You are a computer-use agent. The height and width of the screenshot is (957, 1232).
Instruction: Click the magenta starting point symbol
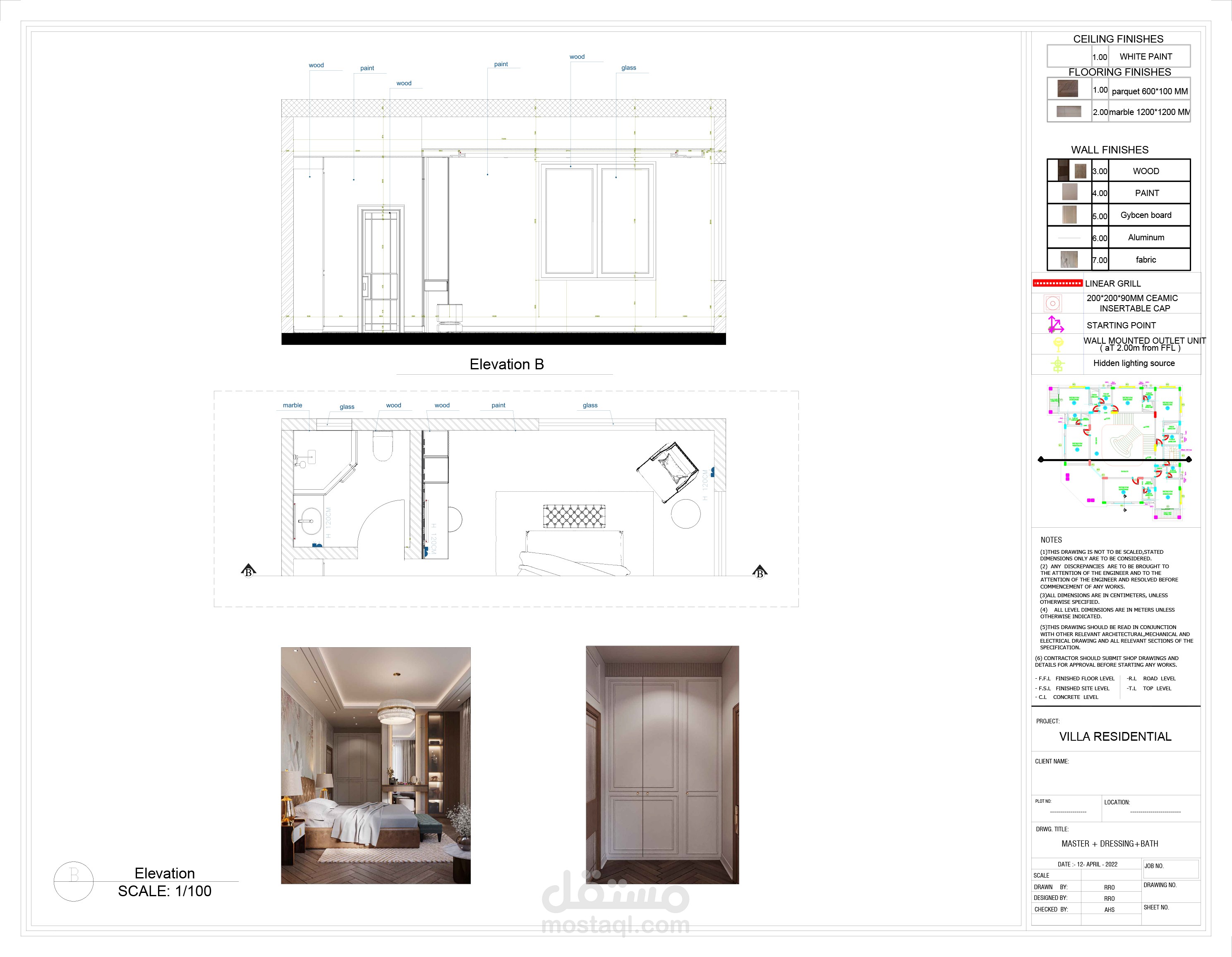pos(1055,324)
